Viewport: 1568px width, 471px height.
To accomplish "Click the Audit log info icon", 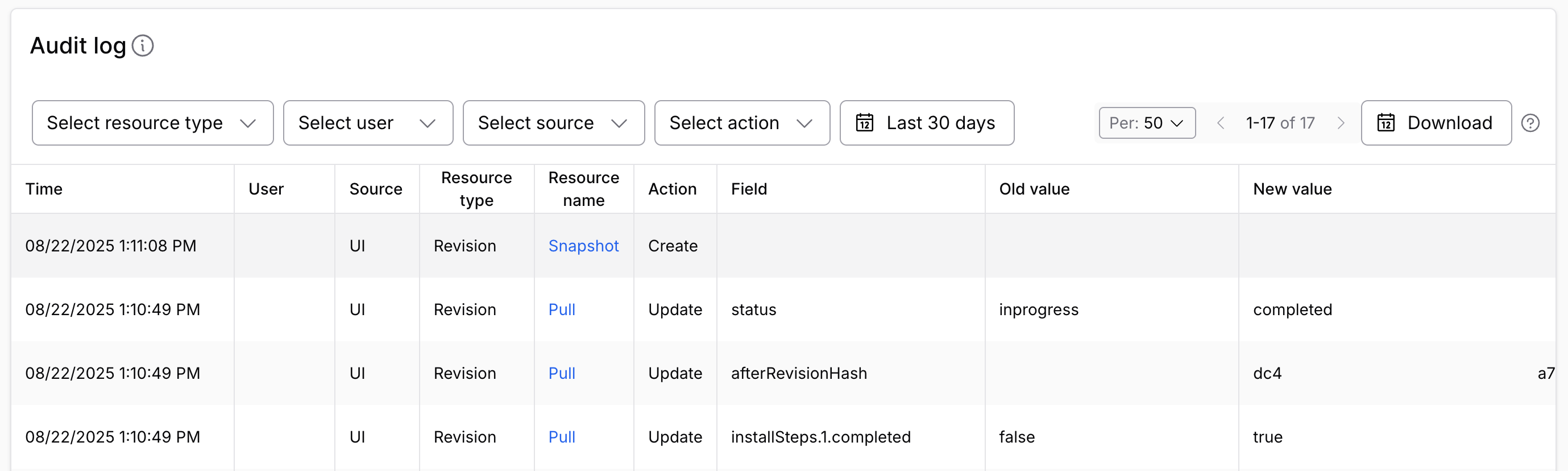I will (143, 46).
